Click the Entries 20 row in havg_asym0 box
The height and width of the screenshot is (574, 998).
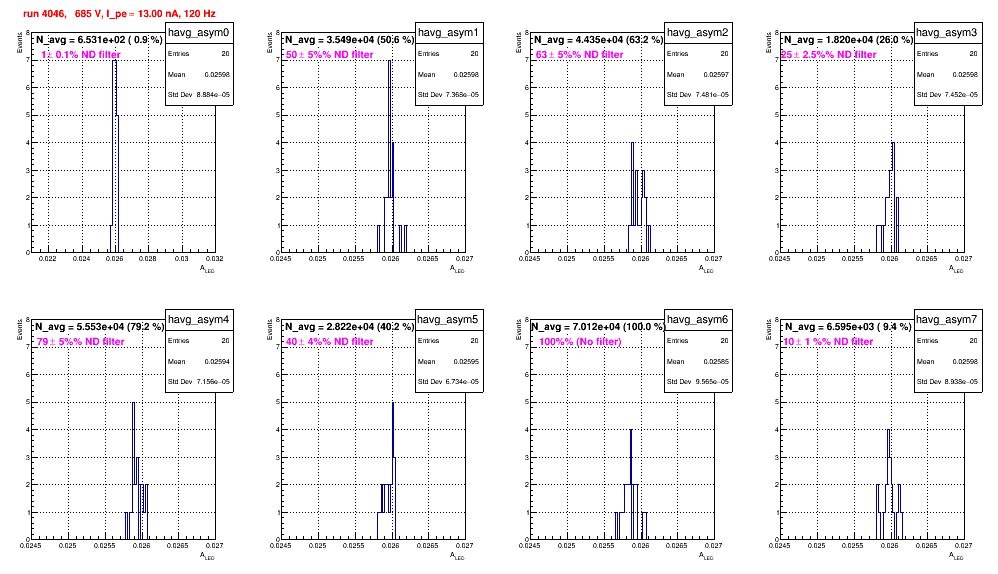click(x=199, y=53)
